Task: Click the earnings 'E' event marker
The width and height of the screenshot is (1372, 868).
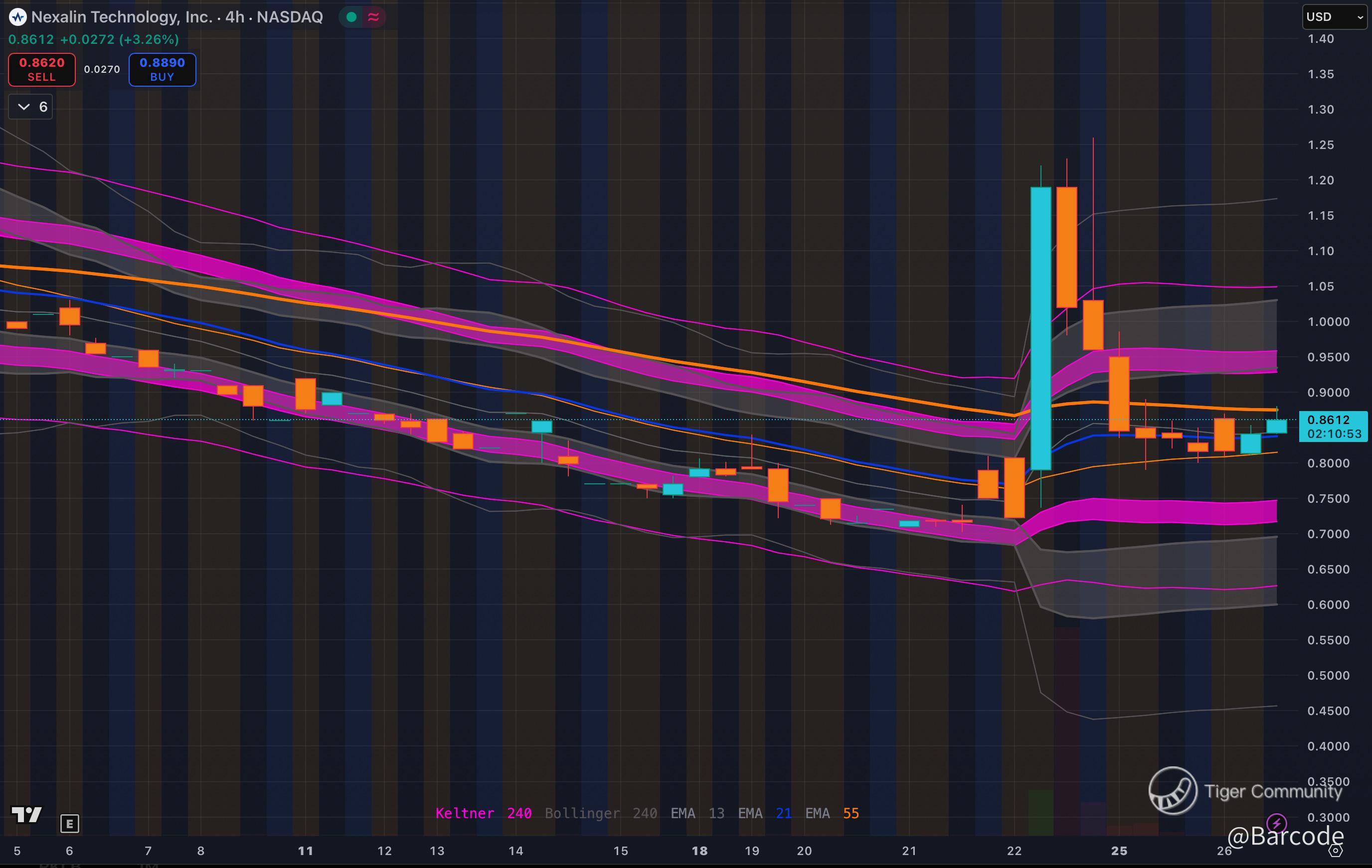Action: [69, 823]
